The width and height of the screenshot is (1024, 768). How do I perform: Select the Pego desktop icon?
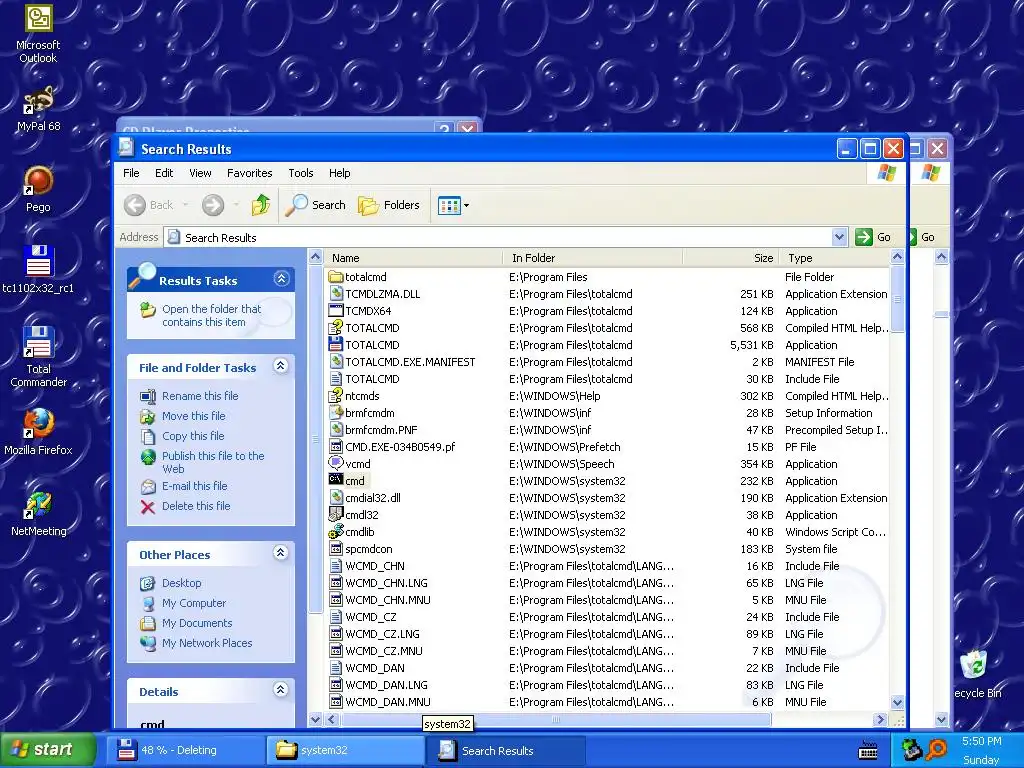point(38,189)
